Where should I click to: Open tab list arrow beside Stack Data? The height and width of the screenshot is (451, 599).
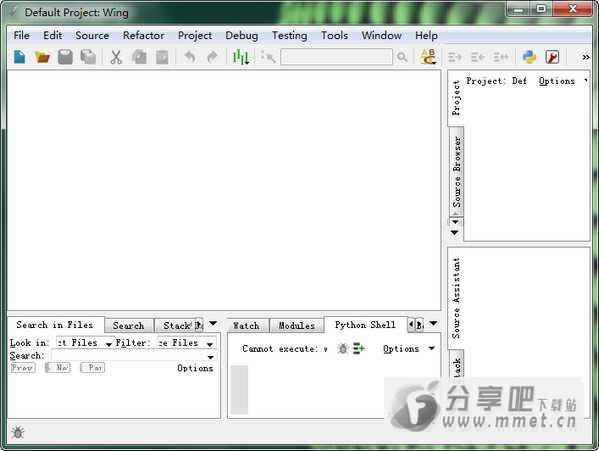(x=213, y=324)
